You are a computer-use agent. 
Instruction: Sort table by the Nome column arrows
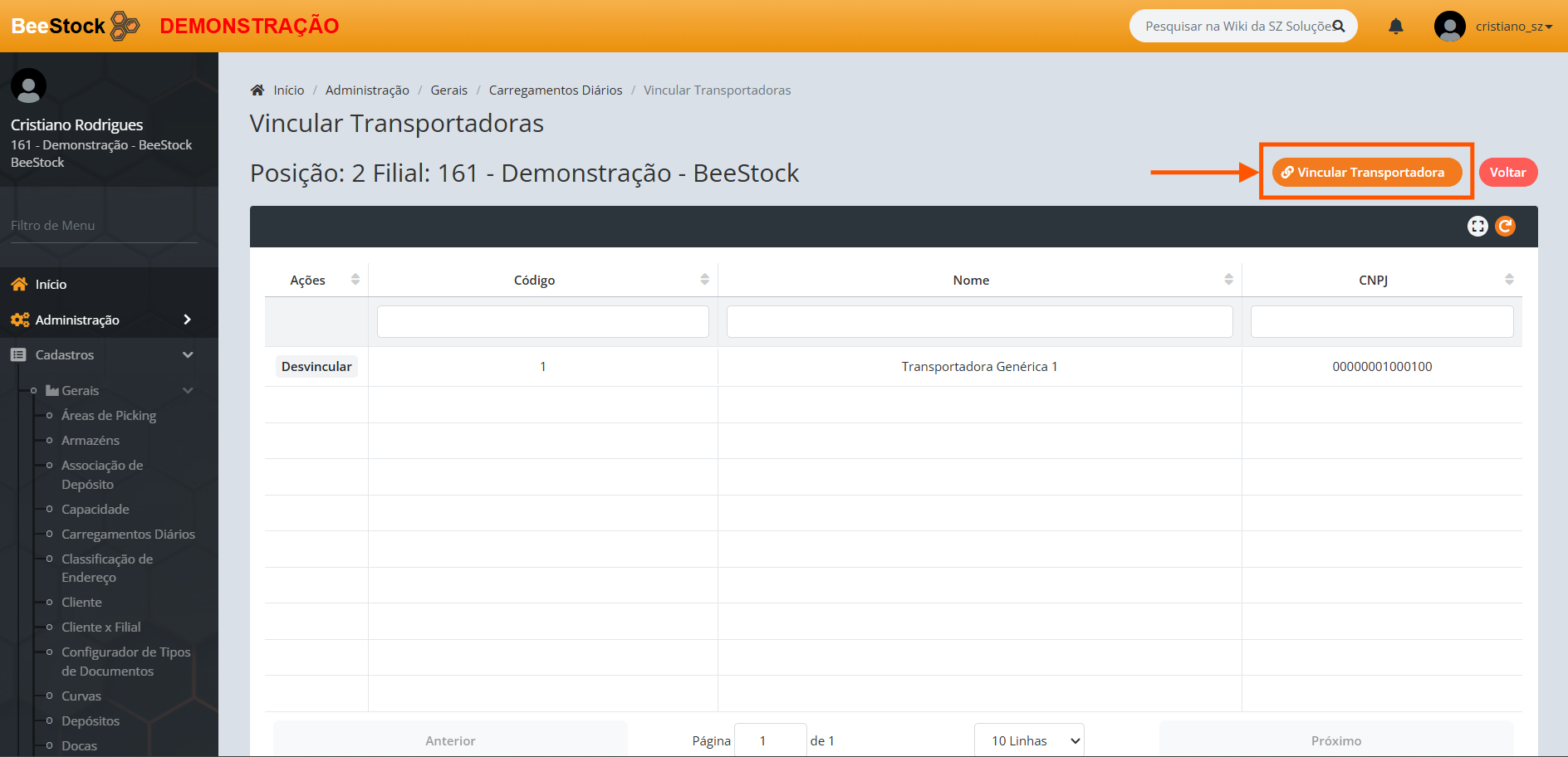1228,280
